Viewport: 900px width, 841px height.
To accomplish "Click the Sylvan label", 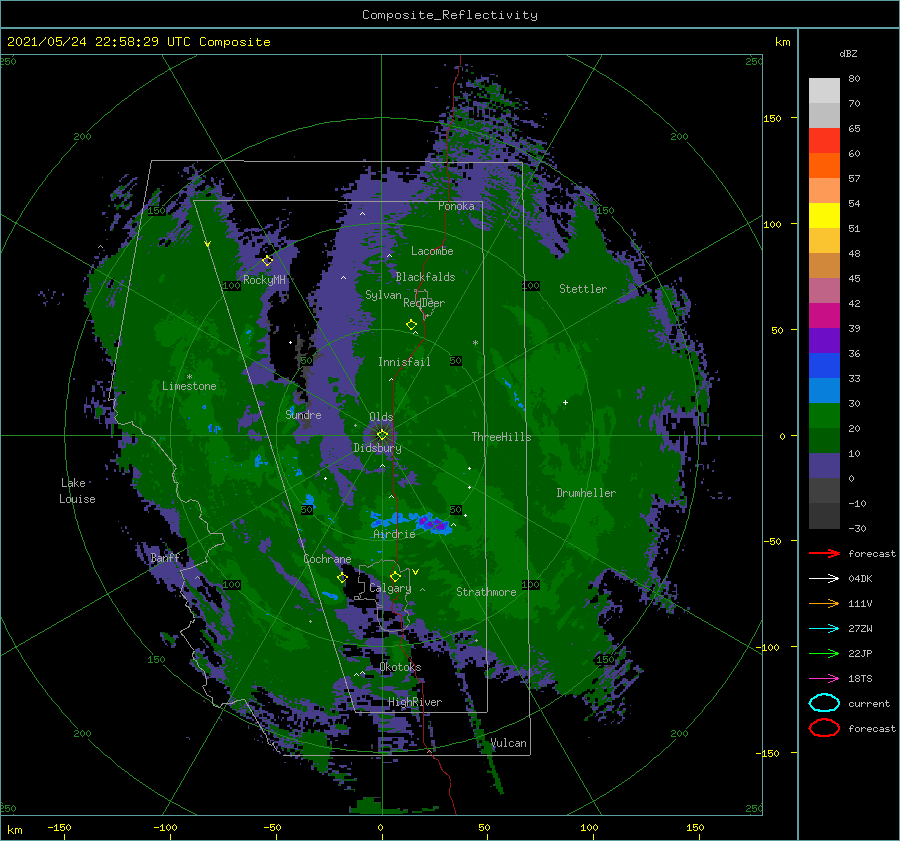I will pos(383,295).
